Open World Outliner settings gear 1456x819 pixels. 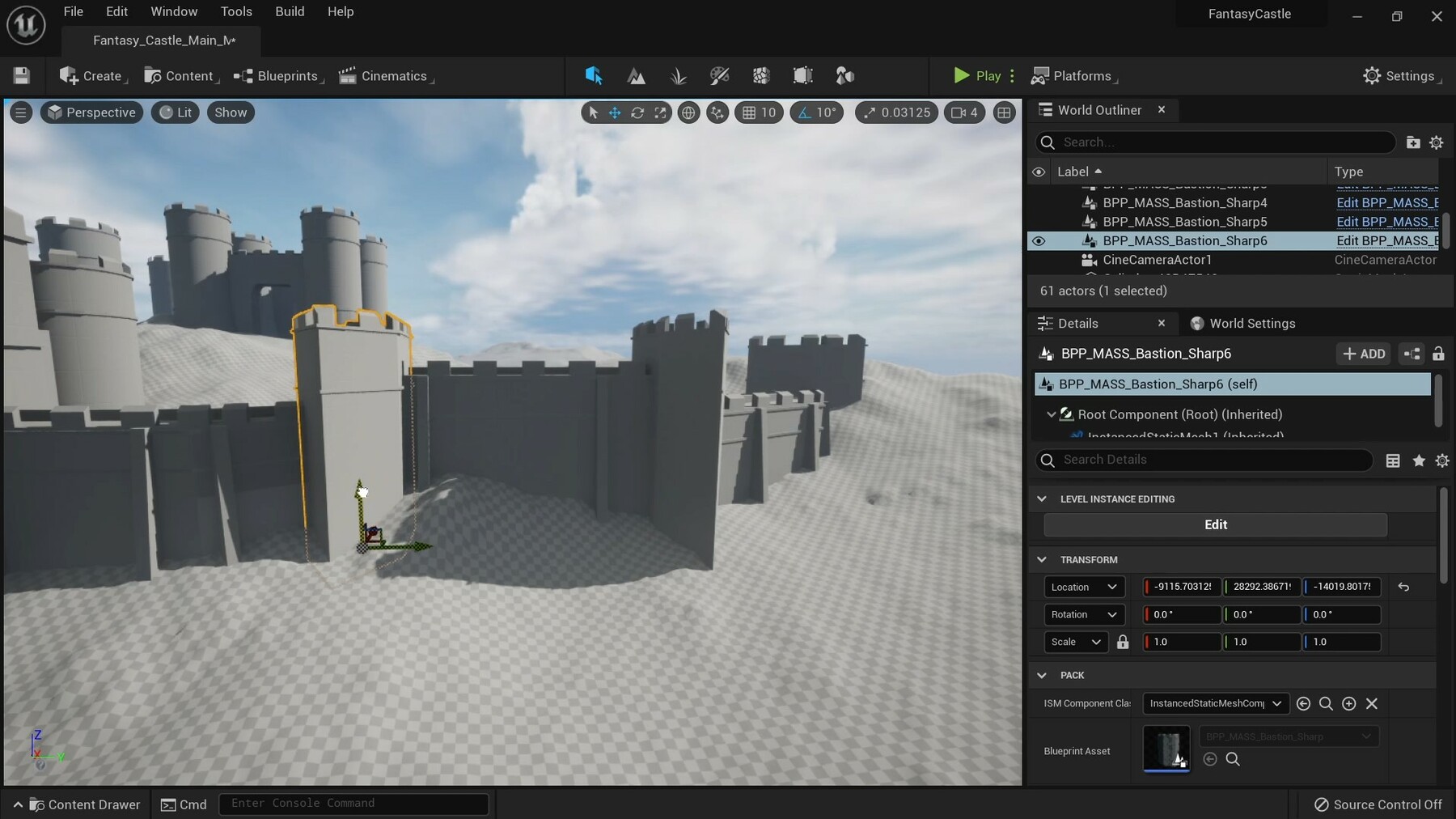click(x=1437, y=142)
